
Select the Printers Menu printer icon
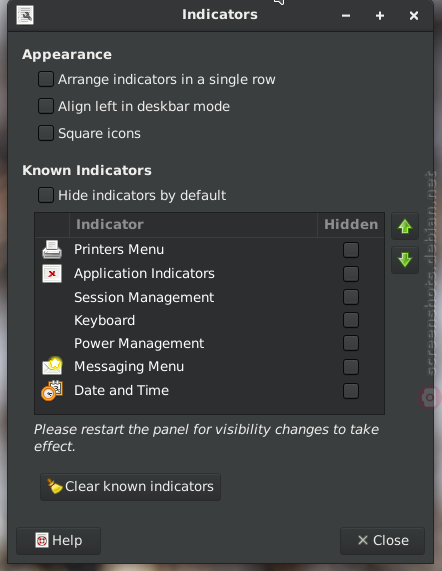(52, 250)
